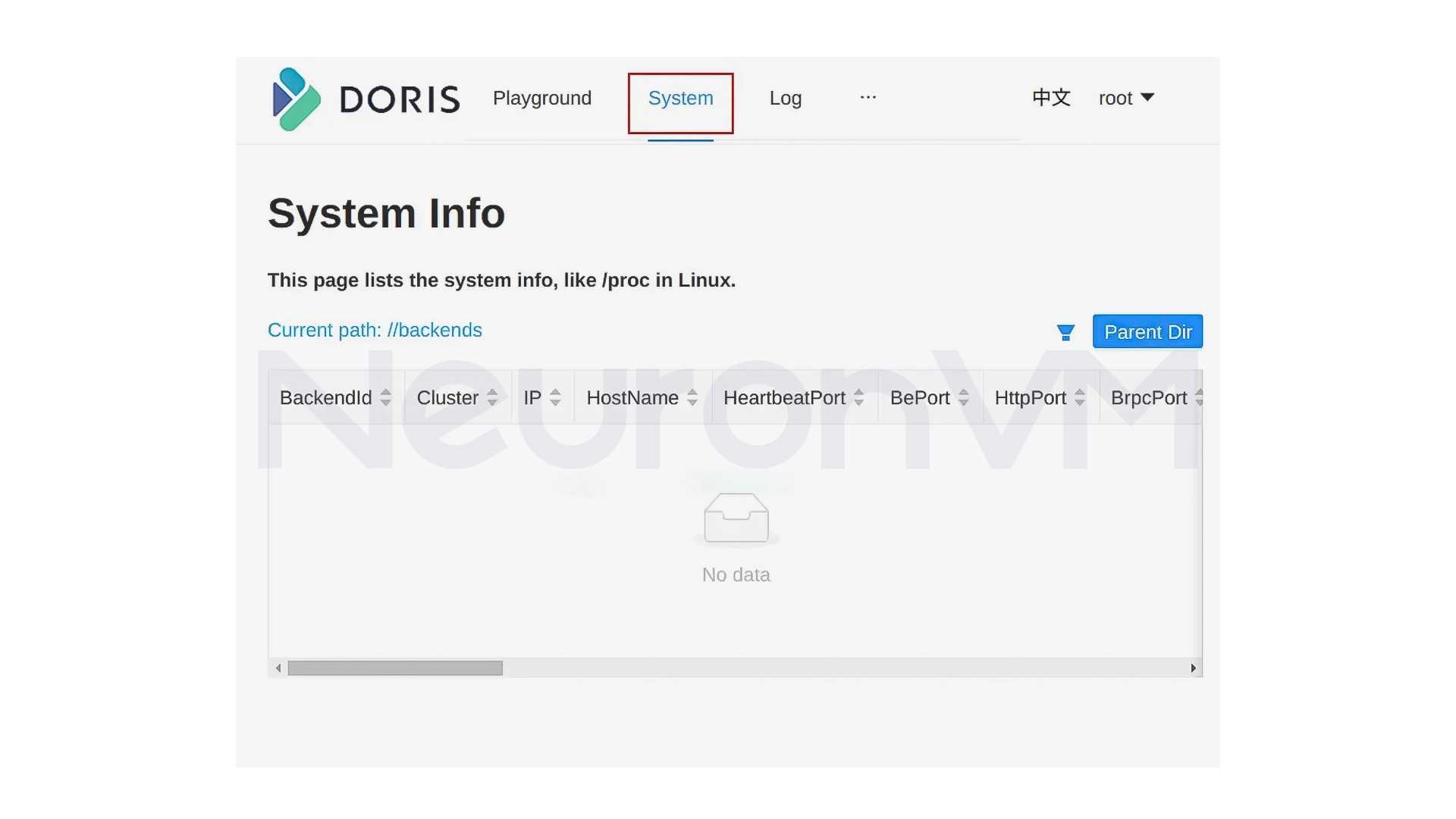Sort by the HttpPort column arrows
The width and height of the screenshot is (1456, 819).
[1079, 397]
